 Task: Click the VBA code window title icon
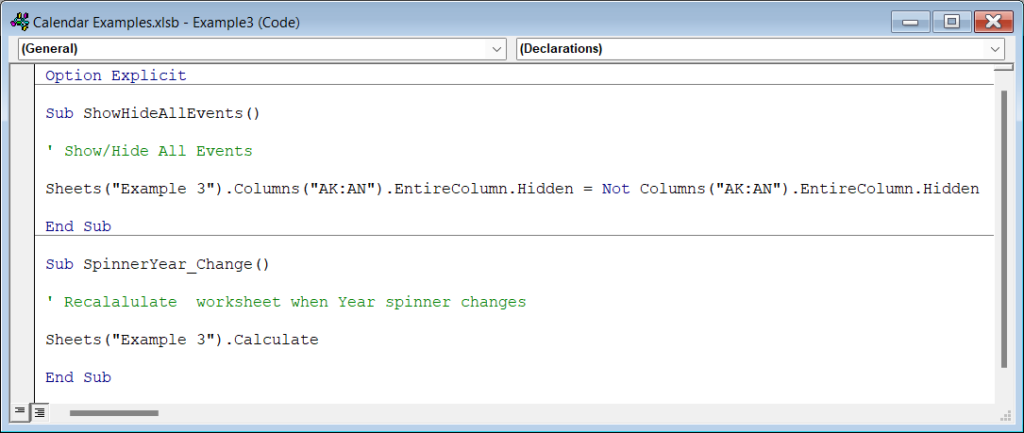click(x=18, y=21)
